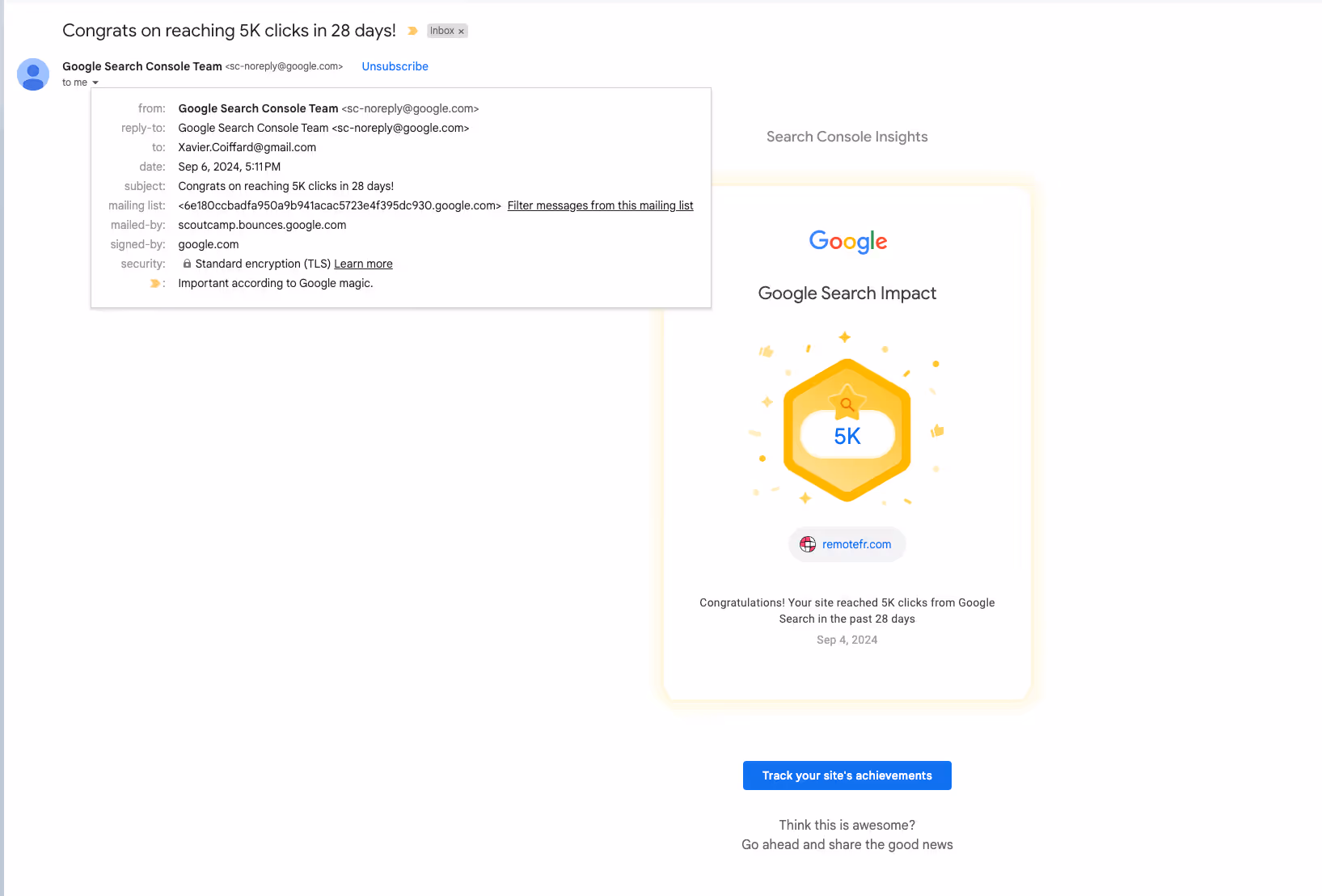Click the sender profile avatar icon
This screenshot has height=896, width=1322.
(x=33, y=74)
